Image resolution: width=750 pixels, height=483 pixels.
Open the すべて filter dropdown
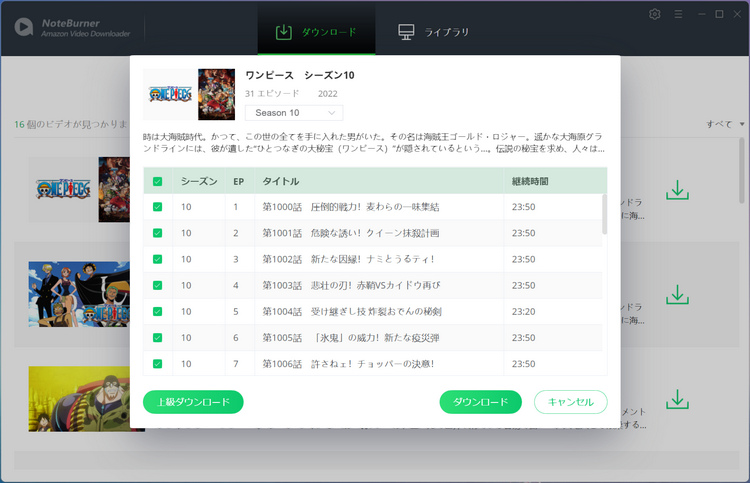725,124
